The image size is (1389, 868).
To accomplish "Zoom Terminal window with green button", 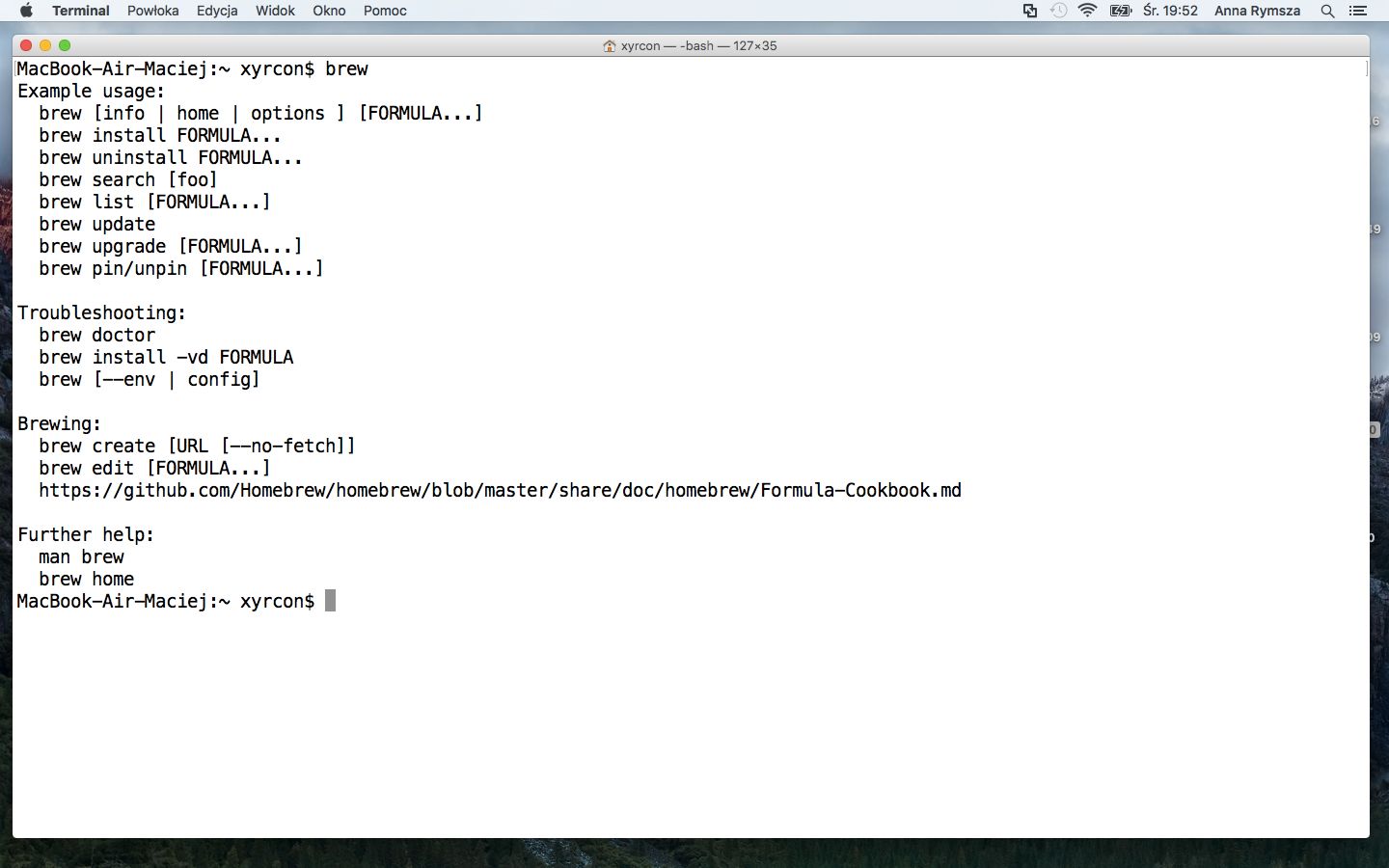I will click(x=65, y=45).
